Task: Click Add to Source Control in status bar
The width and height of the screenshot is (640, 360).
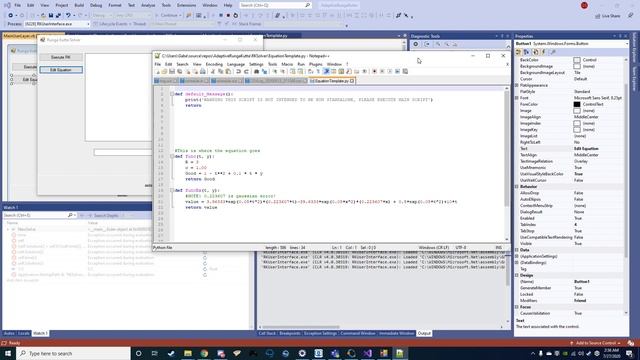Action: click(596, 343)
